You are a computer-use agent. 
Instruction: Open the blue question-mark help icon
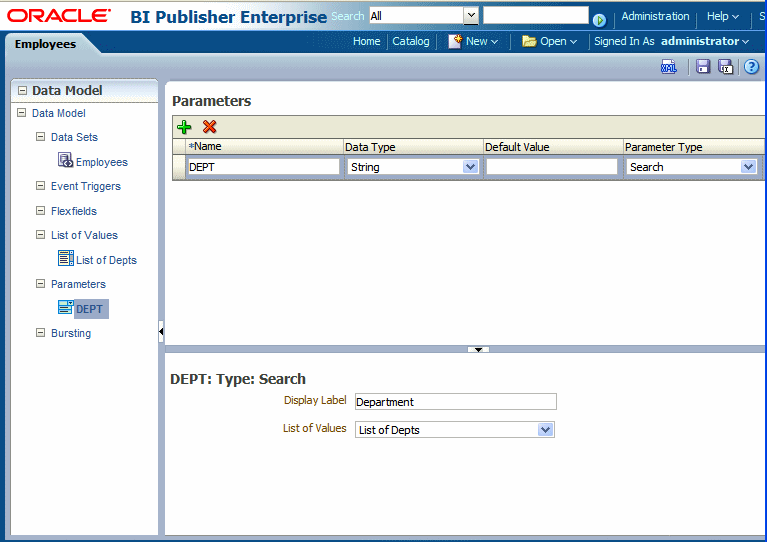[751, 67]
